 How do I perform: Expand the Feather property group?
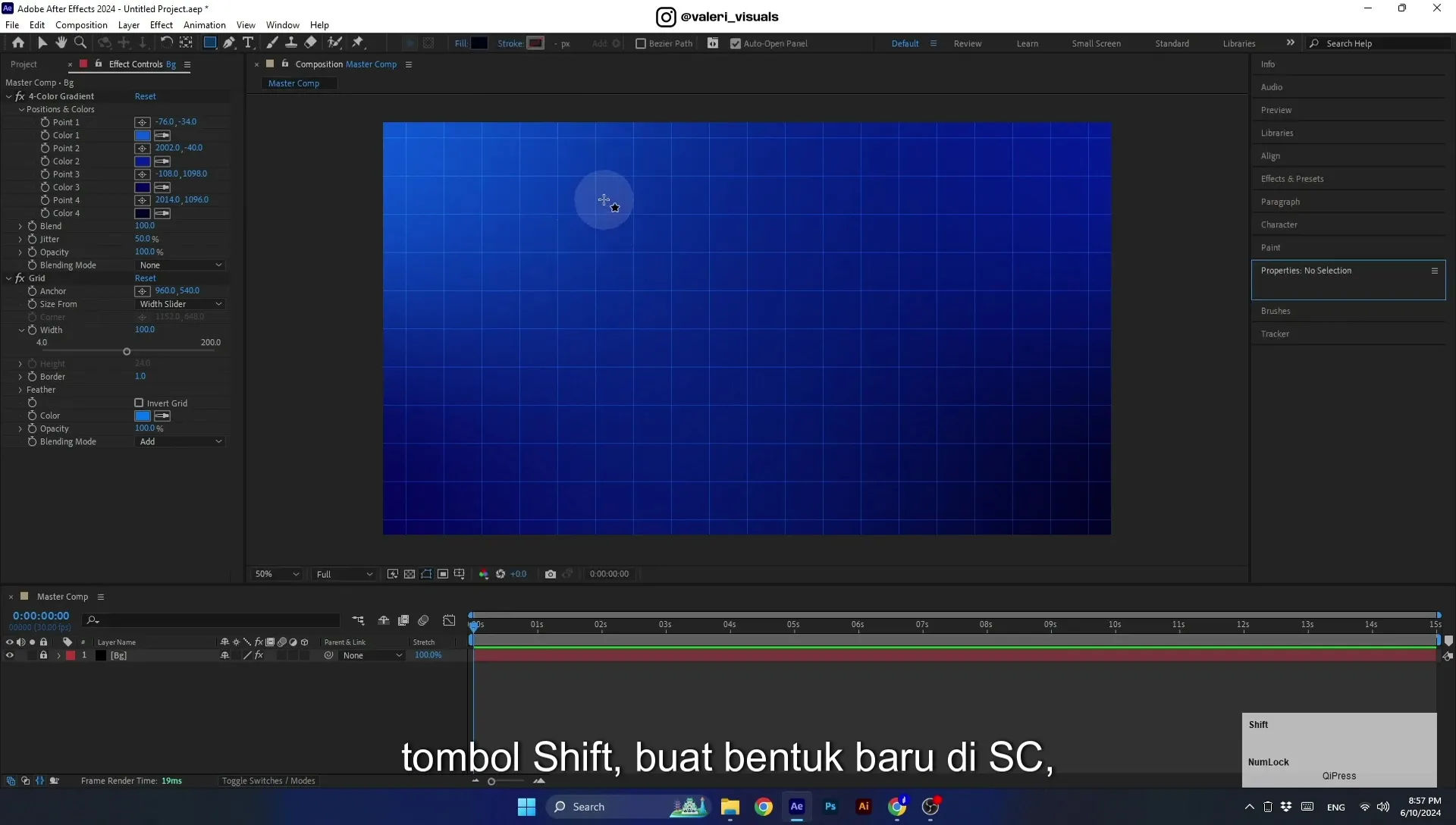coord(20,390)
